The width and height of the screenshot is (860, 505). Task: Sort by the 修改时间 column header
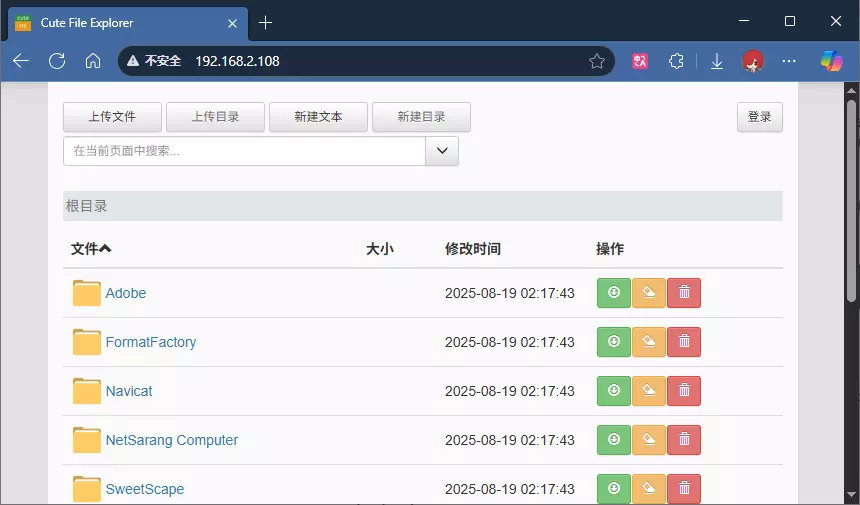[473, 249]
